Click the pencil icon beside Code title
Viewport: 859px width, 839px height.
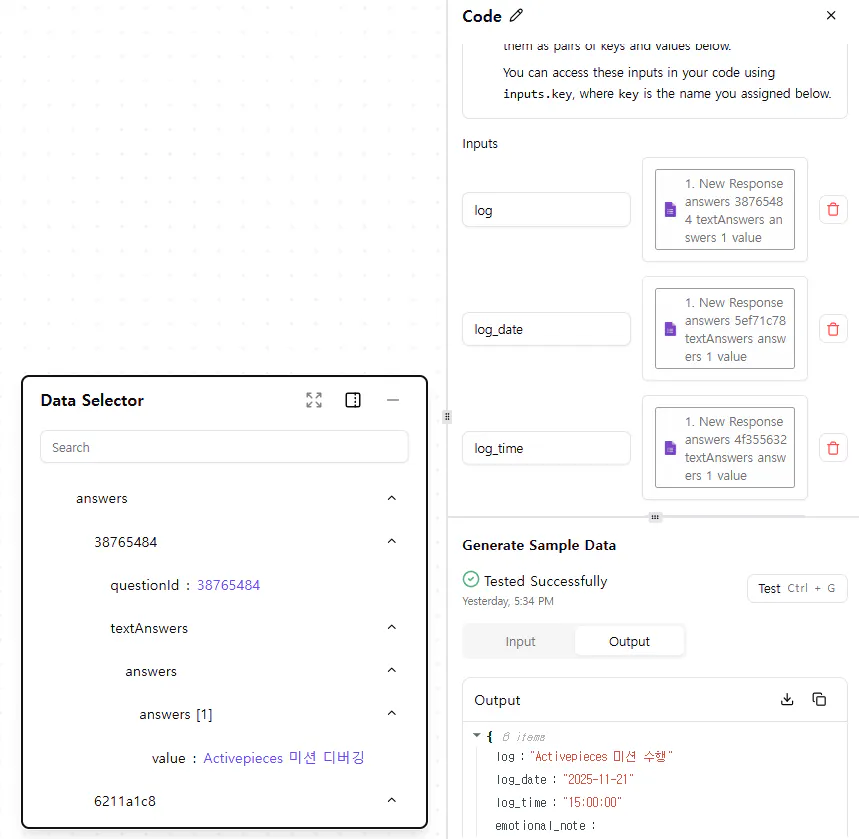pyautogui.click(x=516, y=16)
